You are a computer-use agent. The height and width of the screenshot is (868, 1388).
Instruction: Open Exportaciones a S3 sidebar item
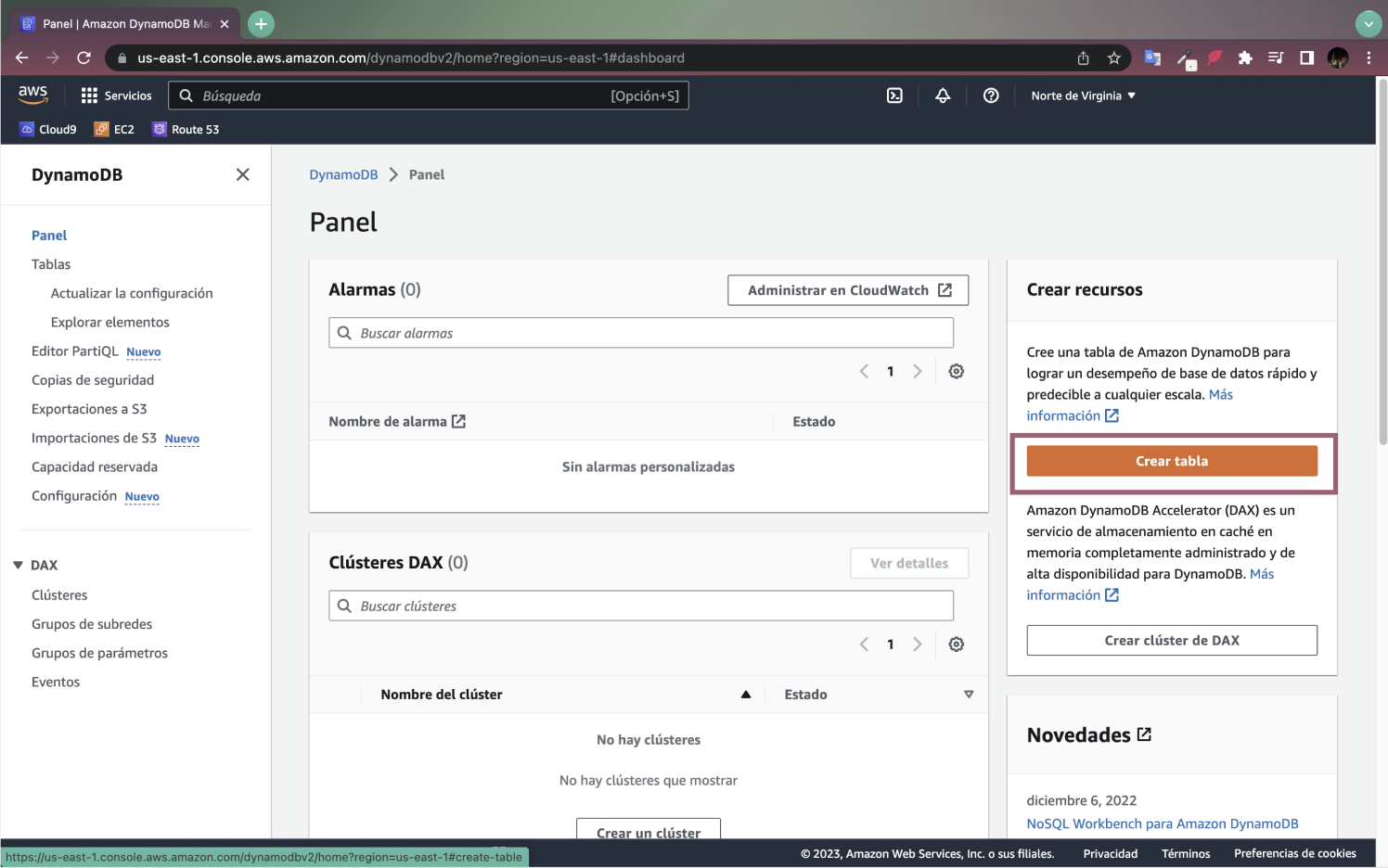coord(89,409)
